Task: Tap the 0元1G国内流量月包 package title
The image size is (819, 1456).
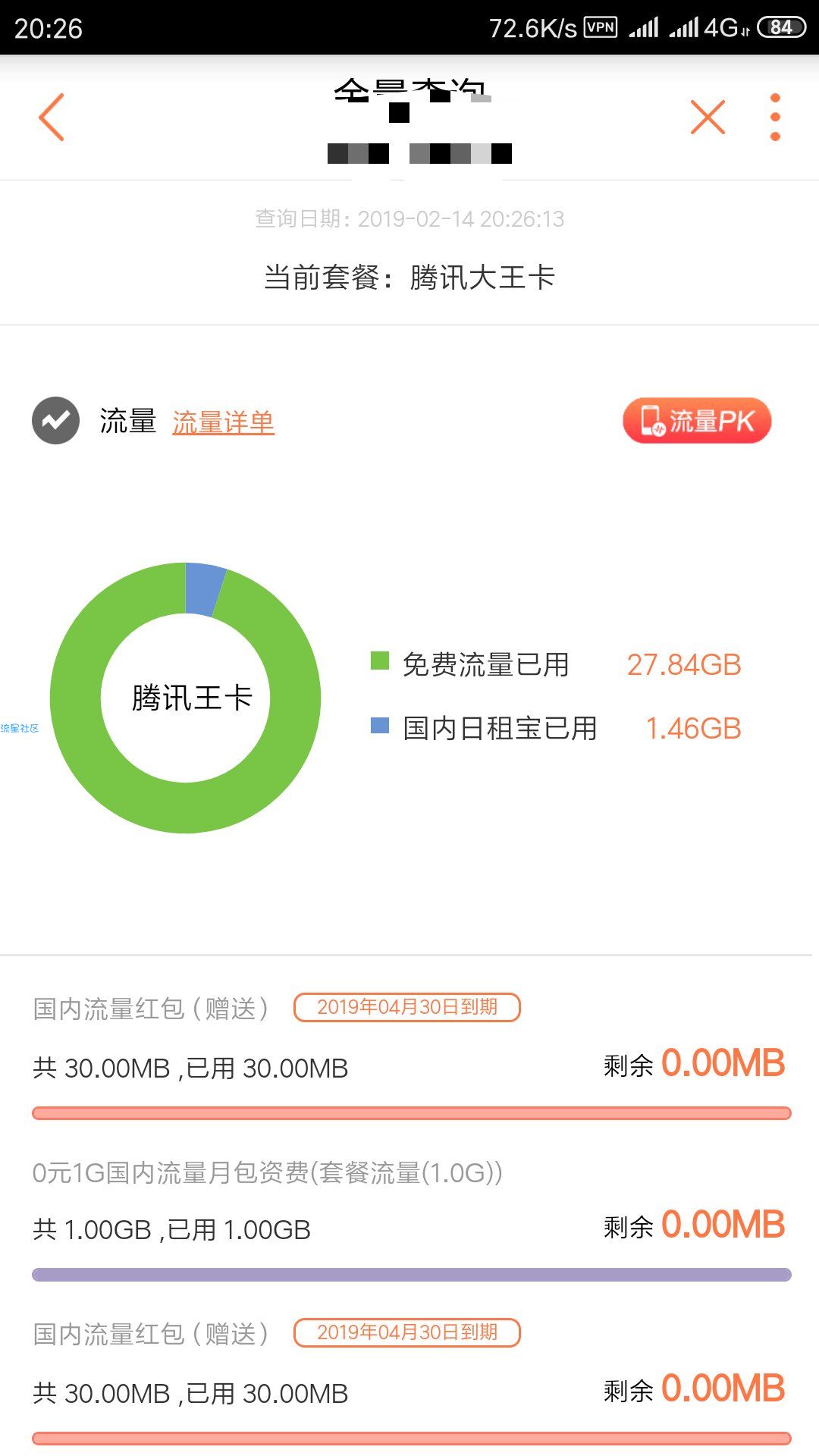Action: [267, 1172]
